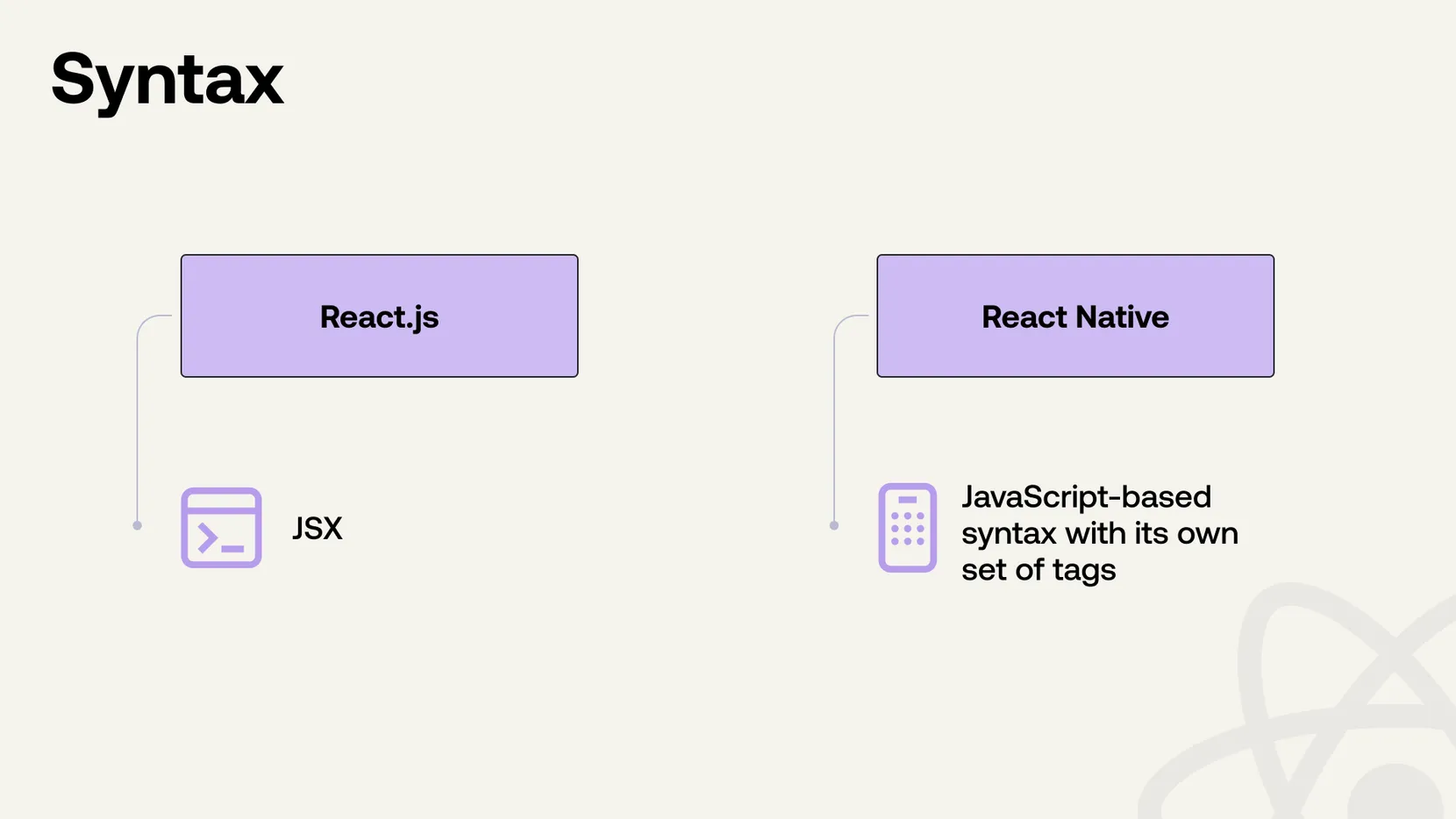This screenshot has height=819, width=1456.
Task: Select the React Native box
Action: click(x=1075, y=316)
